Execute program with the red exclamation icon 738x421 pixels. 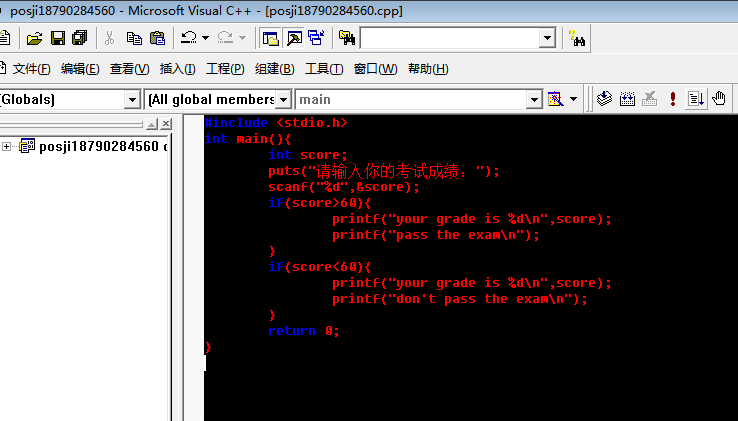tap(673, 99)
